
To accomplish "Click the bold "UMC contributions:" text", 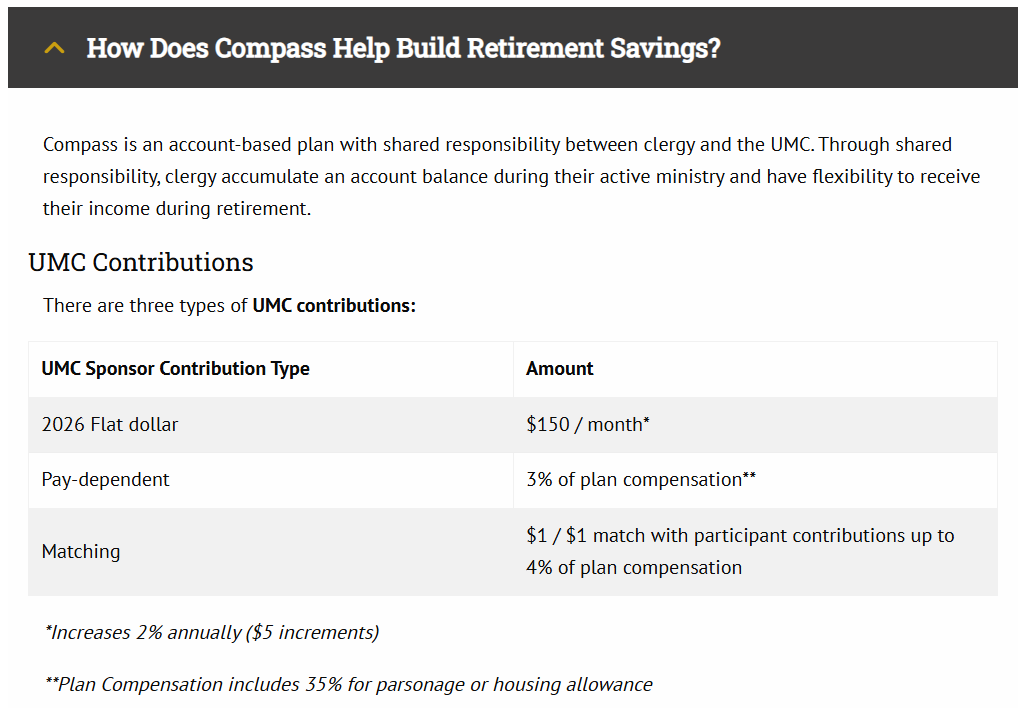I will tap(334, 305).
